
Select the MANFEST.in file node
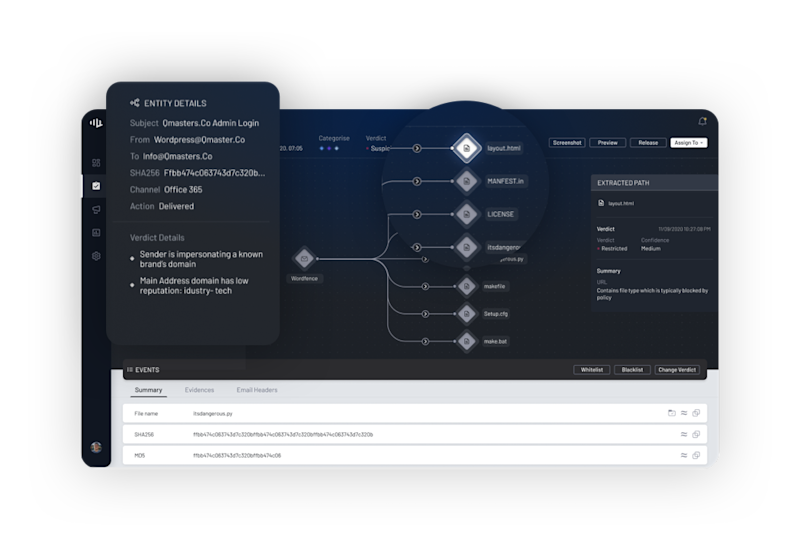tap(466, 181)
